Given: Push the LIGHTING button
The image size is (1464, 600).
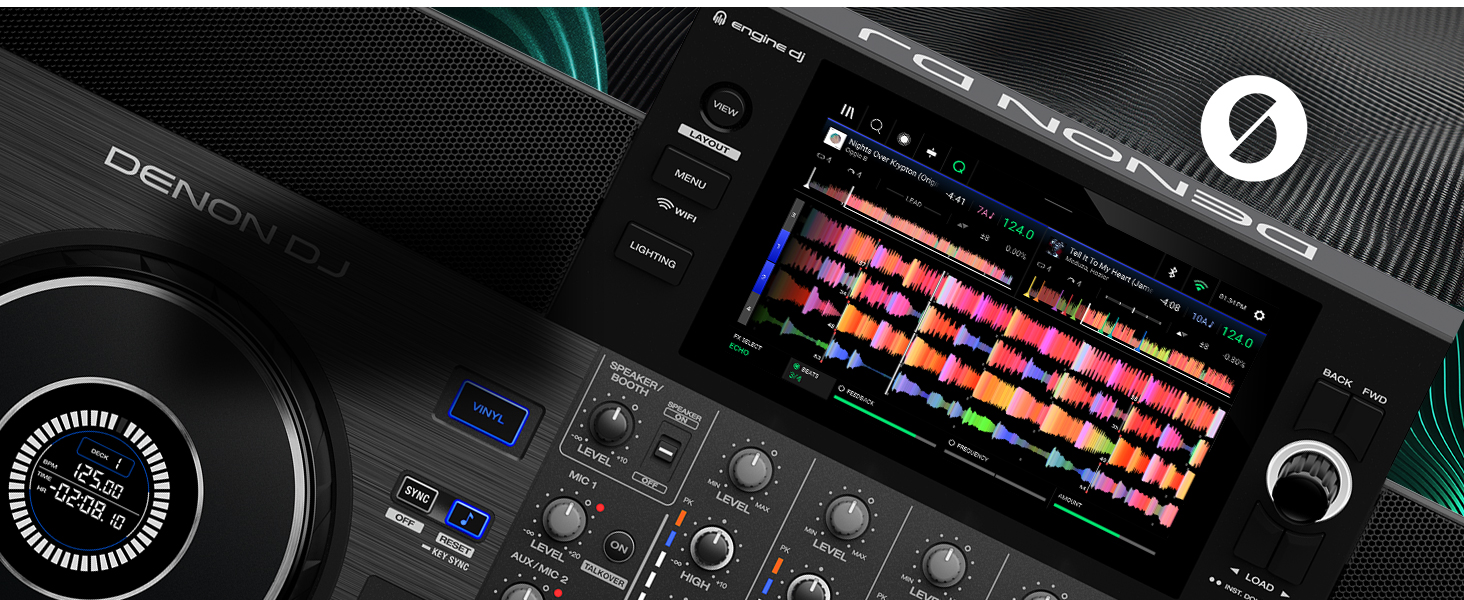Looking at the screenshot, I should pos(652,254).
